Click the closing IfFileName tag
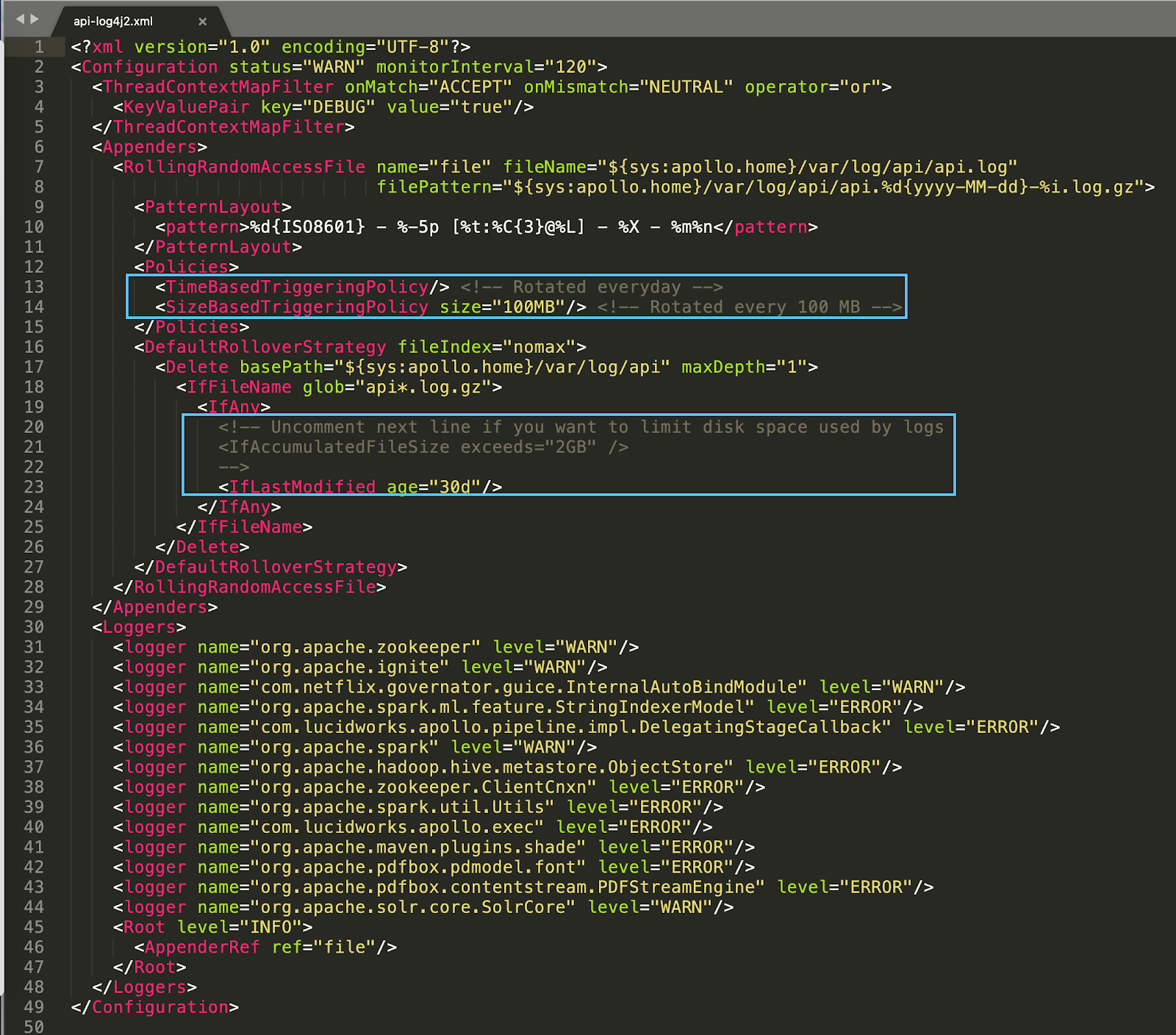Viewport: 1176px width, 1035px height. (244, 527)
